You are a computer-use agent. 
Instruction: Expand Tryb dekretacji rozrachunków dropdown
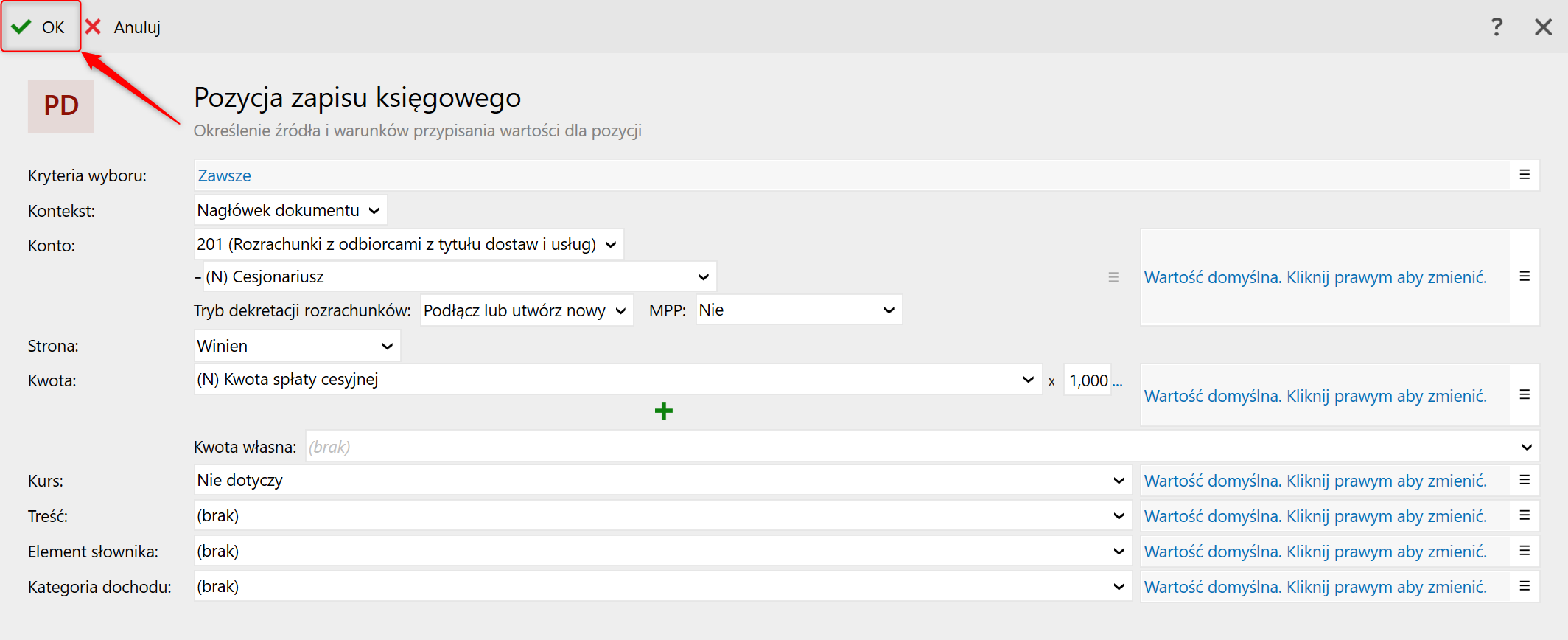[526, 310]
